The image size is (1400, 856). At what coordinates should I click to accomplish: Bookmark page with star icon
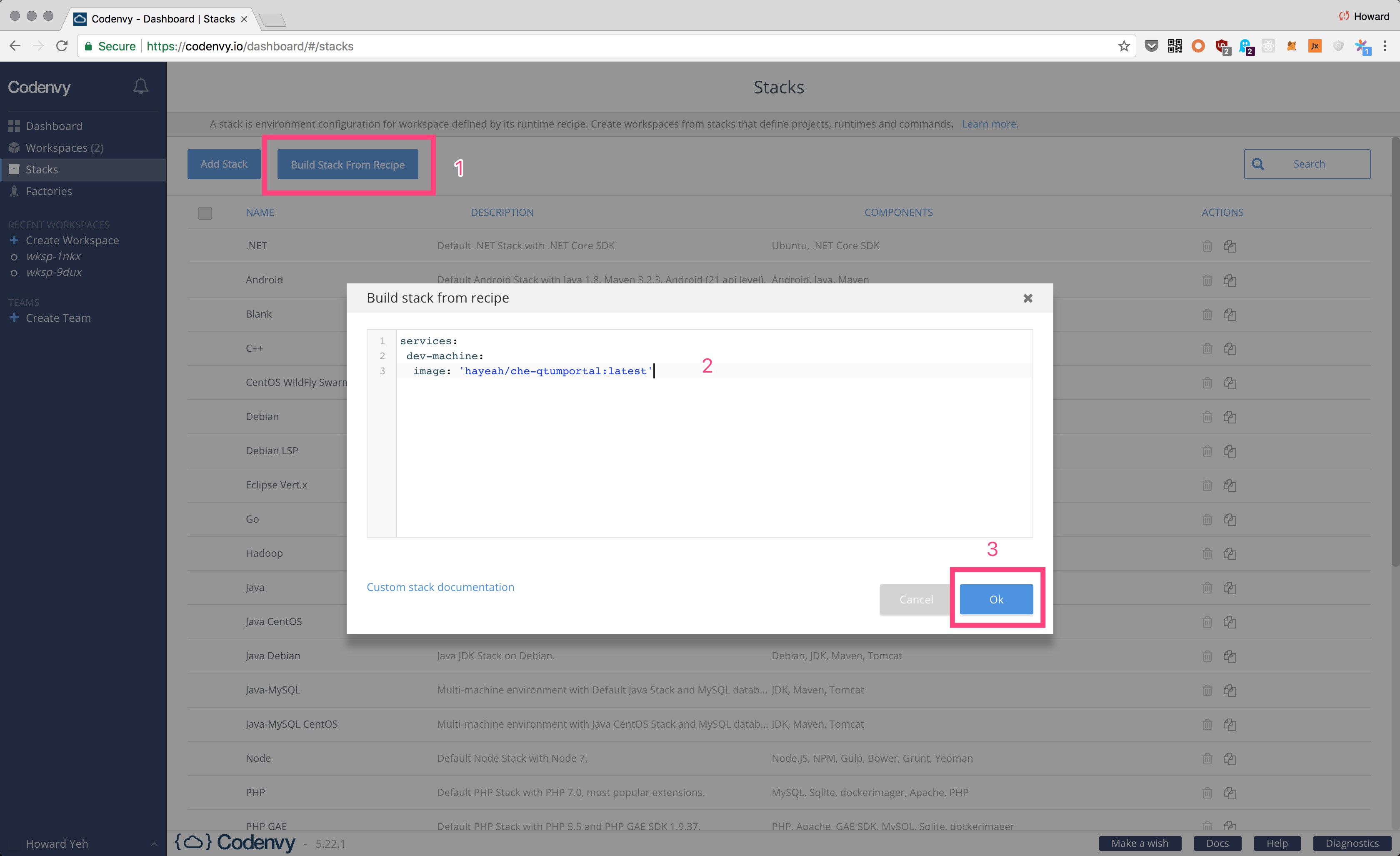pos(1124,46)
